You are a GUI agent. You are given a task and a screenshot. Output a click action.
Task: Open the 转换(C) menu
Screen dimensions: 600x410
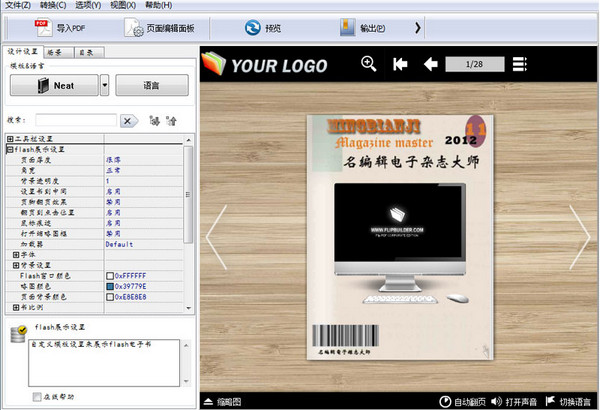53,5
